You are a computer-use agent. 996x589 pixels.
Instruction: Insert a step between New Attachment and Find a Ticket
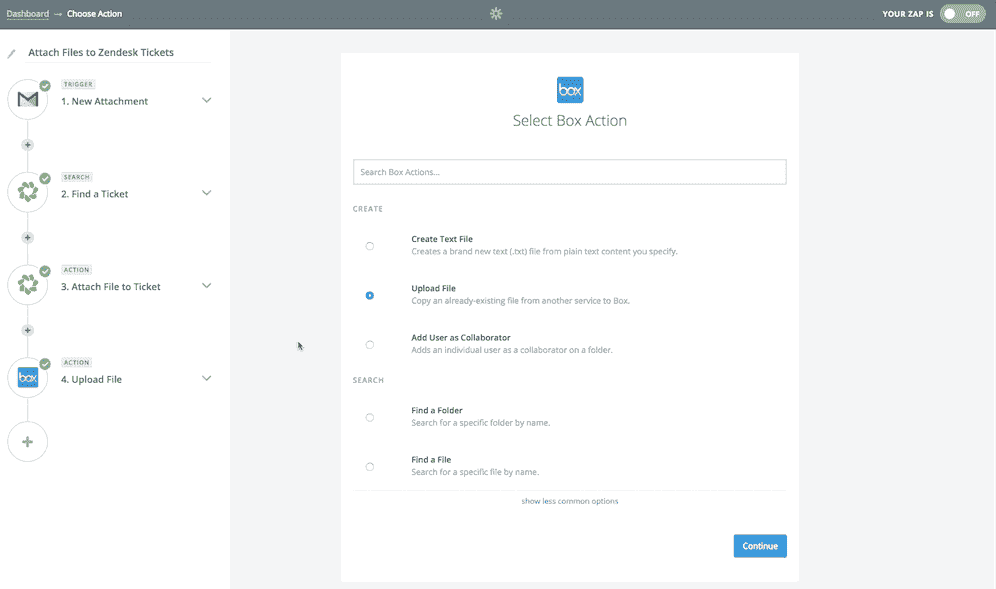27,145
